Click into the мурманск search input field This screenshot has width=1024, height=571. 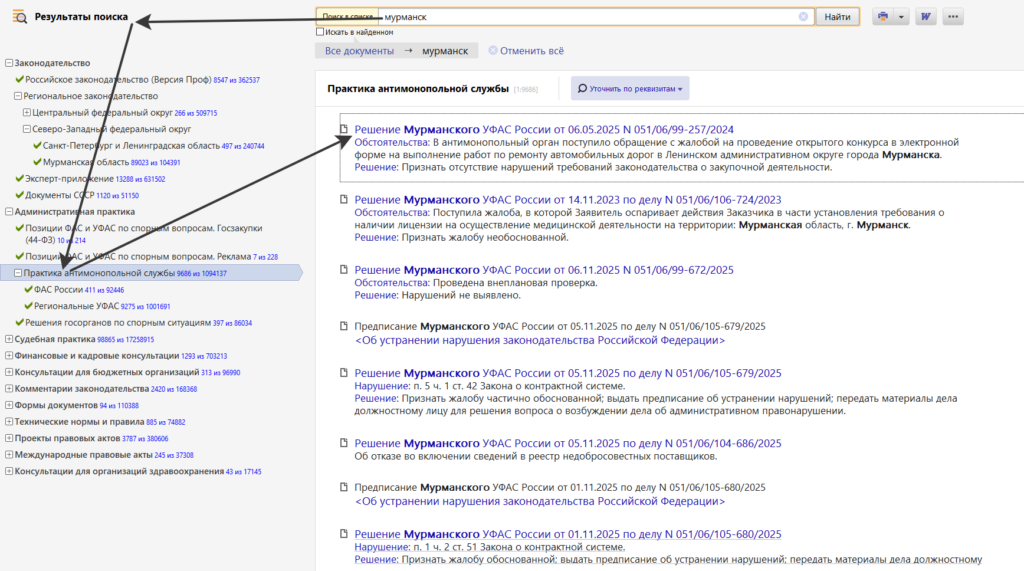pyautogui.click(x=590, y=17)
